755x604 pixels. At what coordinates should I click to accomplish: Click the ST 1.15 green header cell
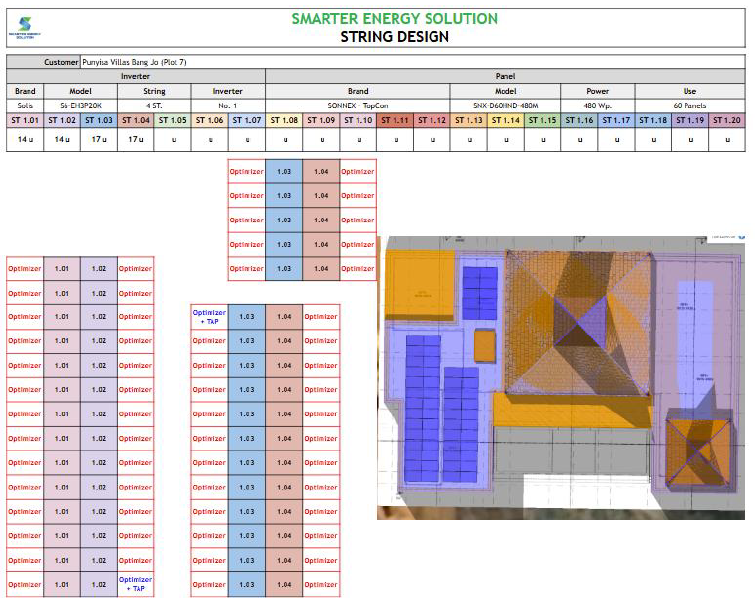(x=543, y=120)
